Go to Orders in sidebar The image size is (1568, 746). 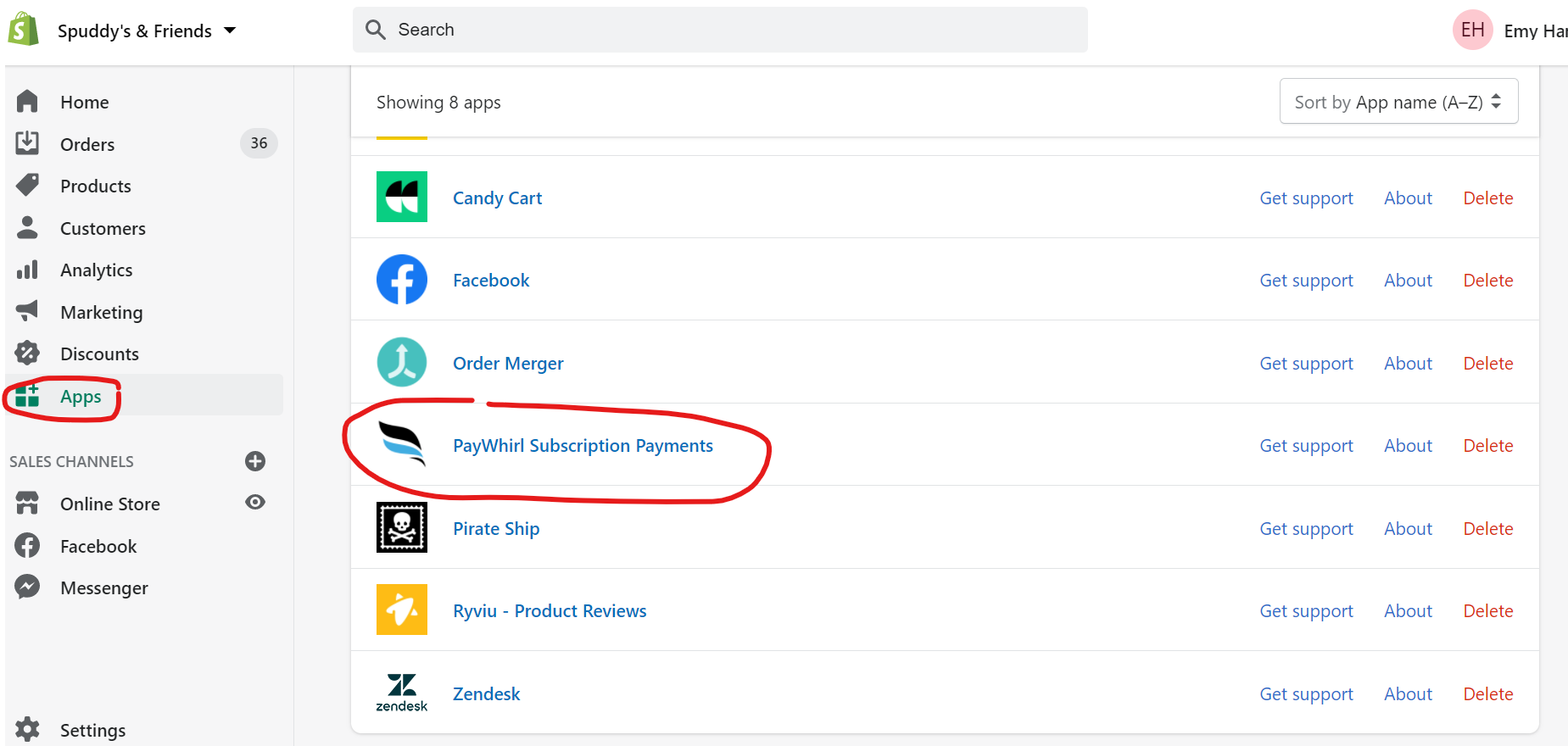pos(87,144)
